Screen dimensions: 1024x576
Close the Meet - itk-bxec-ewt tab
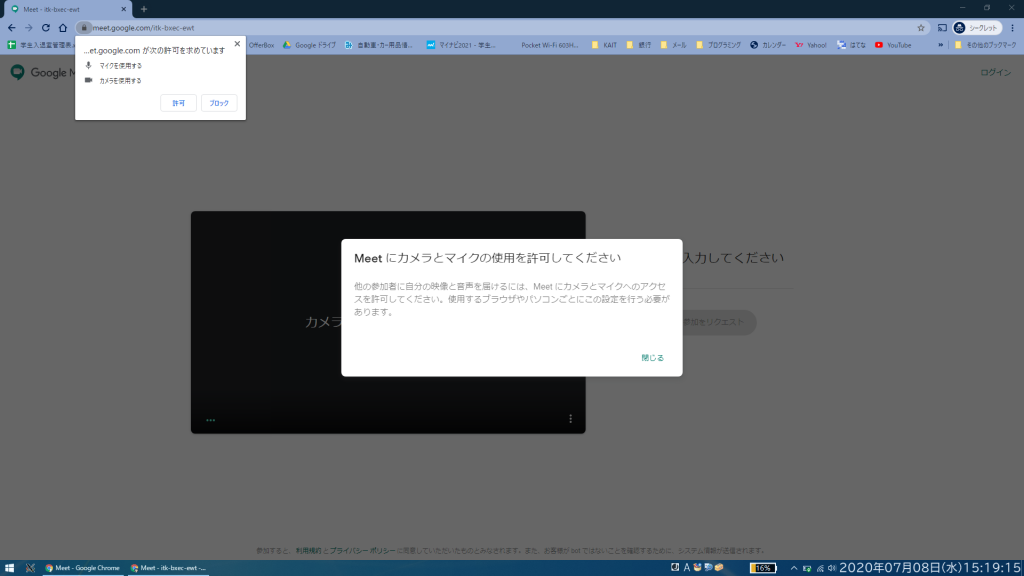point(123,9)
